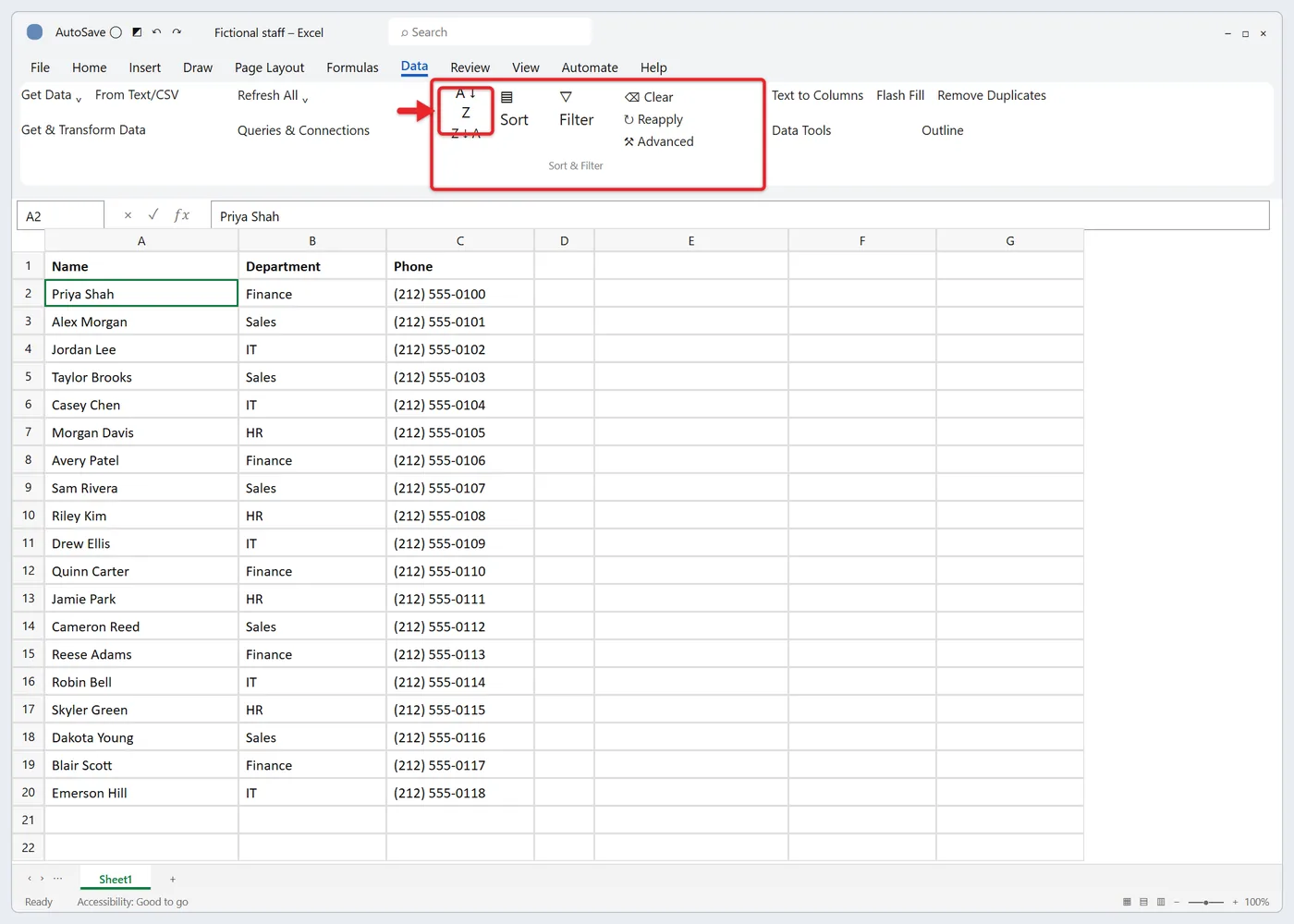Go to next sheet using right arrow
Viewport: 1294px width, 924px height.
coord(43,879)
